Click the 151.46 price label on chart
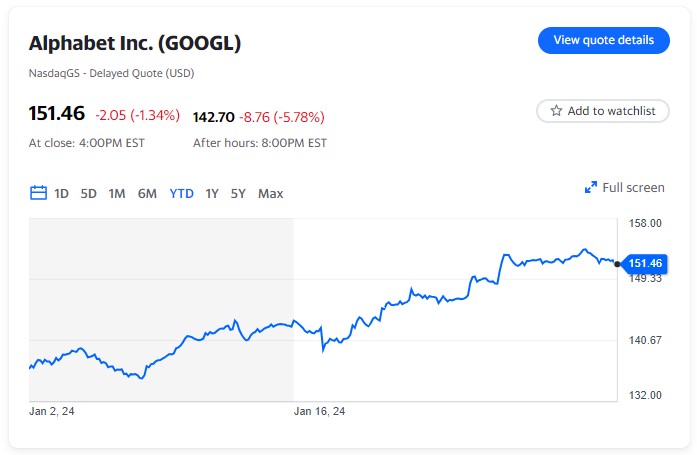This screenshot has width=697, height=455. pos(646,264)
